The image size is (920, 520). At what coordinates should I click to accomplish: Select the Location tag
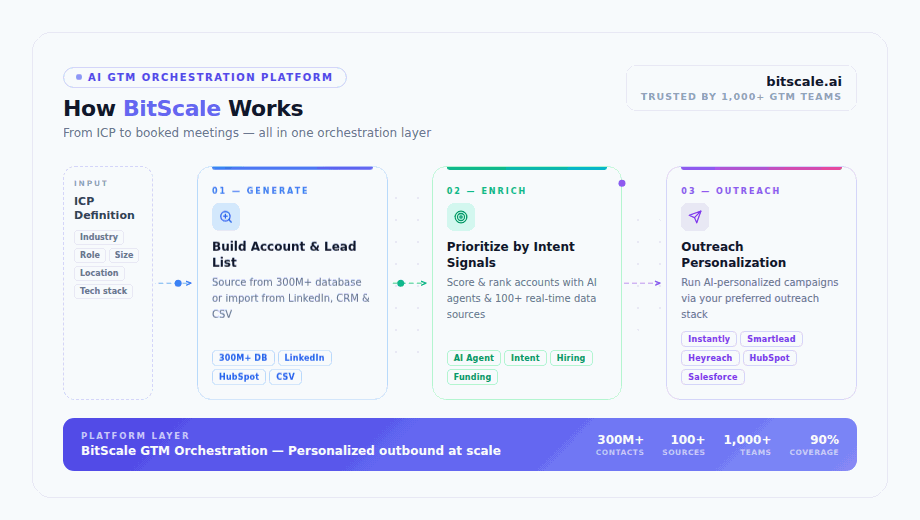[x=99, y=273]
